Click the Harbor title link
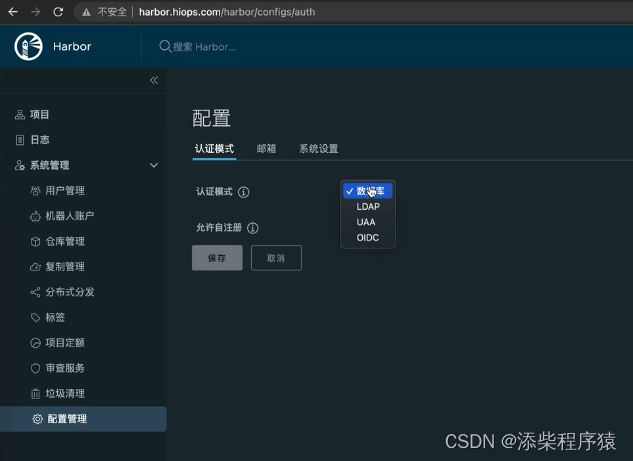The height and width of the screenshot is (461, 633). (x=72, y=47)
